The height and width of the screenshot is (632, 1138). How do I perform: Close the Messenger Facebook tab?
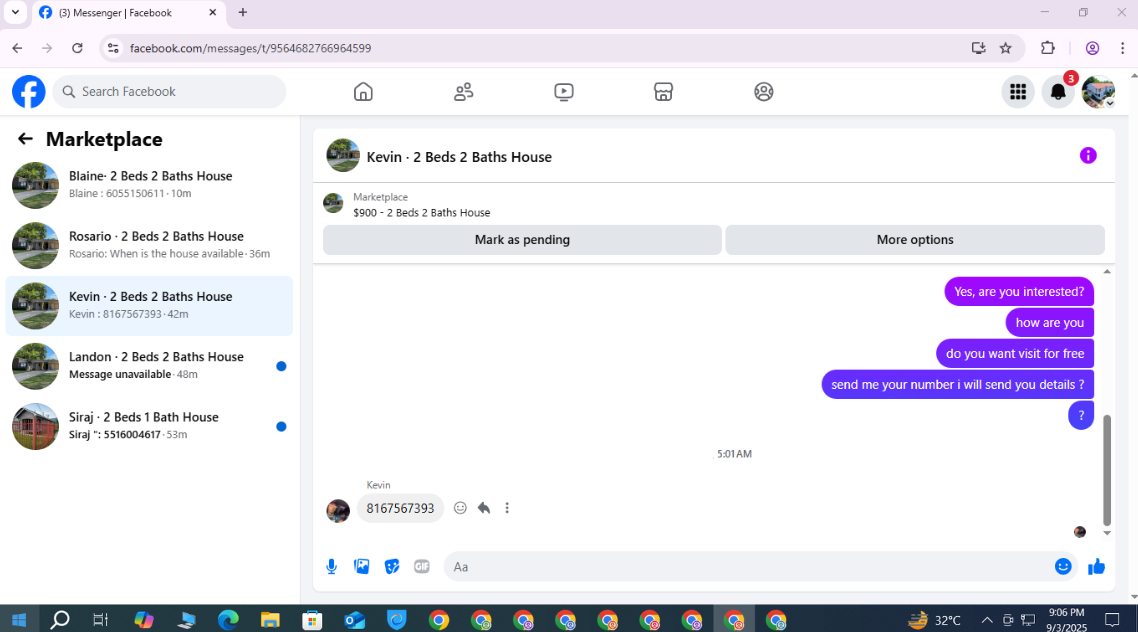[x=213, y=12]
